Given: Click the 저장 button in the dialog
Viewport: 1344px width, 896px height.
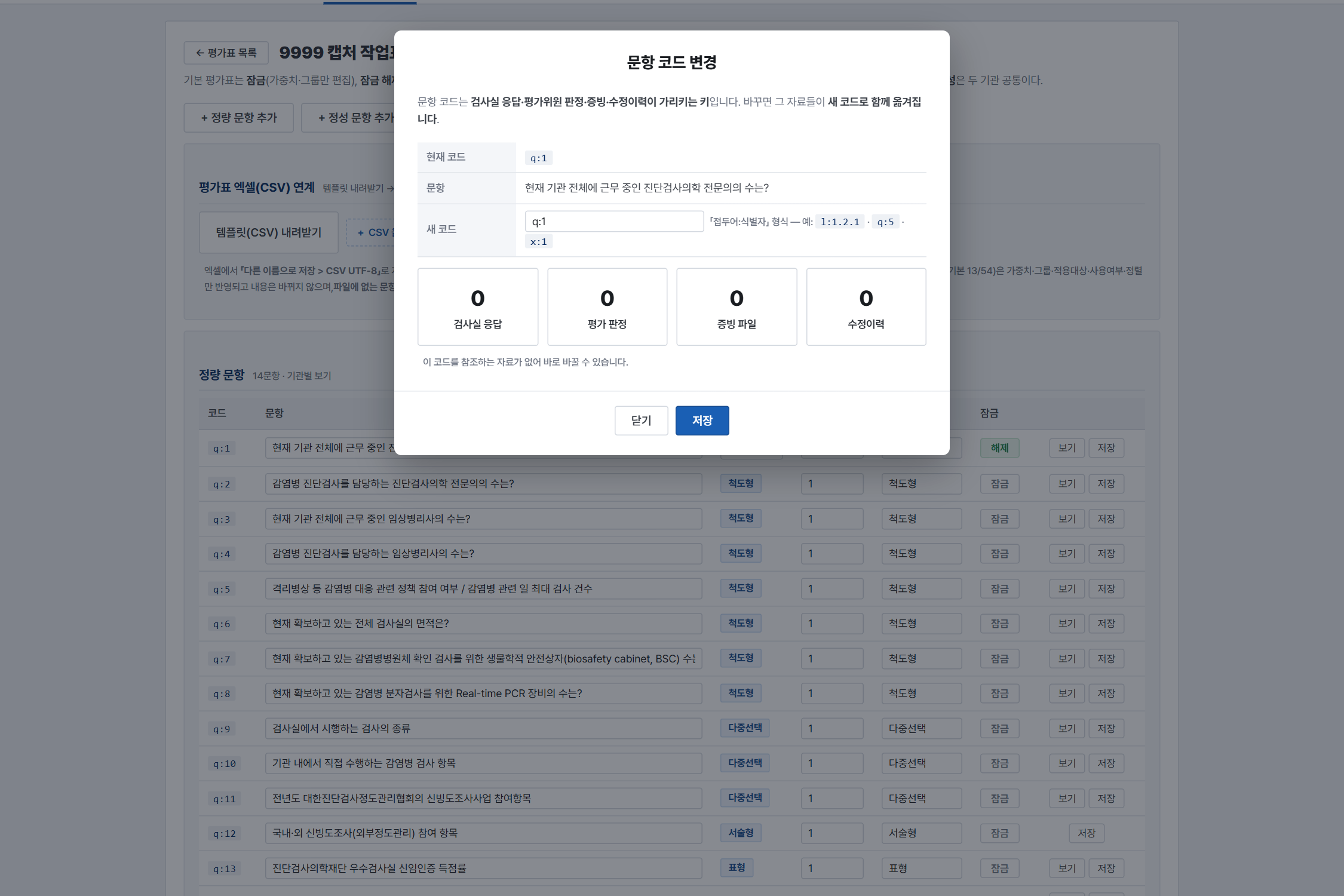Looking at the screenshot, I should click(x=702, y=421).
